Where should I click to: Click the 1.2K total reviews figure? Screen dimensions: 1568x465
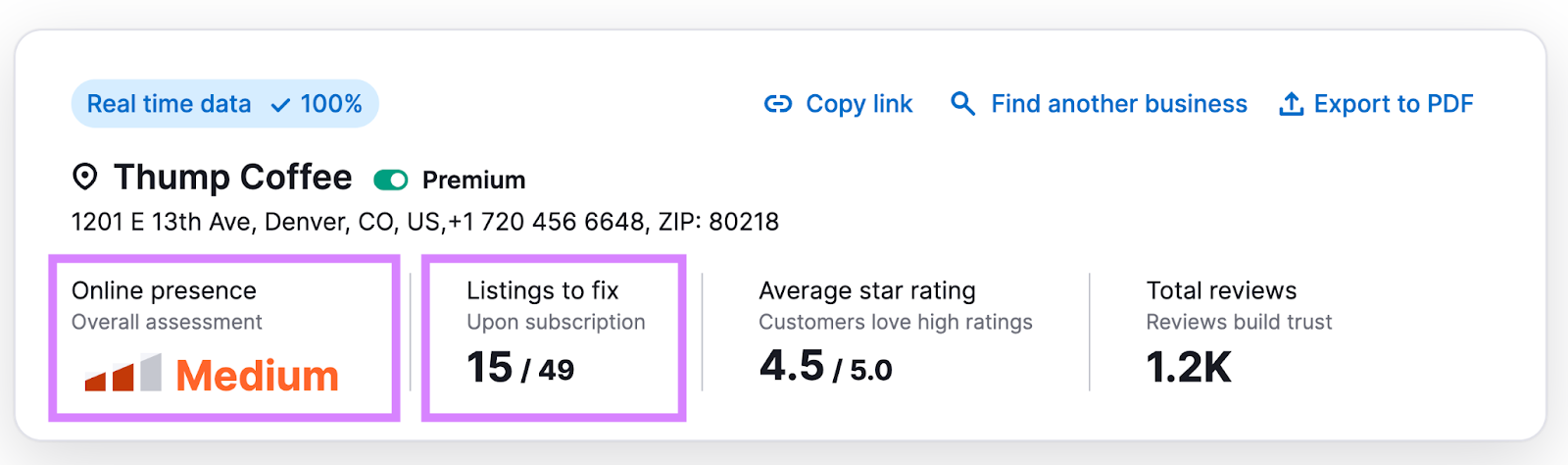point(1188,368)
